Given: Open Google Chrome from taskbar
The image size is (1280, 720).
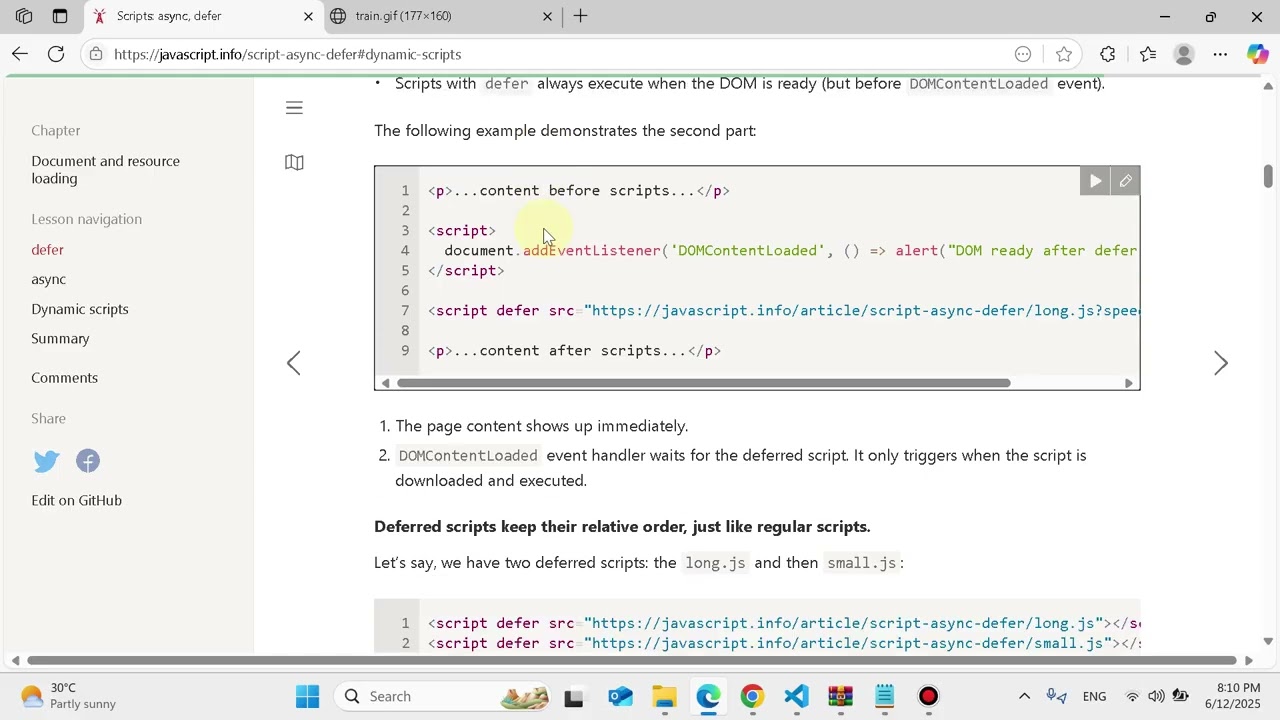Looking at the screenshot, I should 752,696.
